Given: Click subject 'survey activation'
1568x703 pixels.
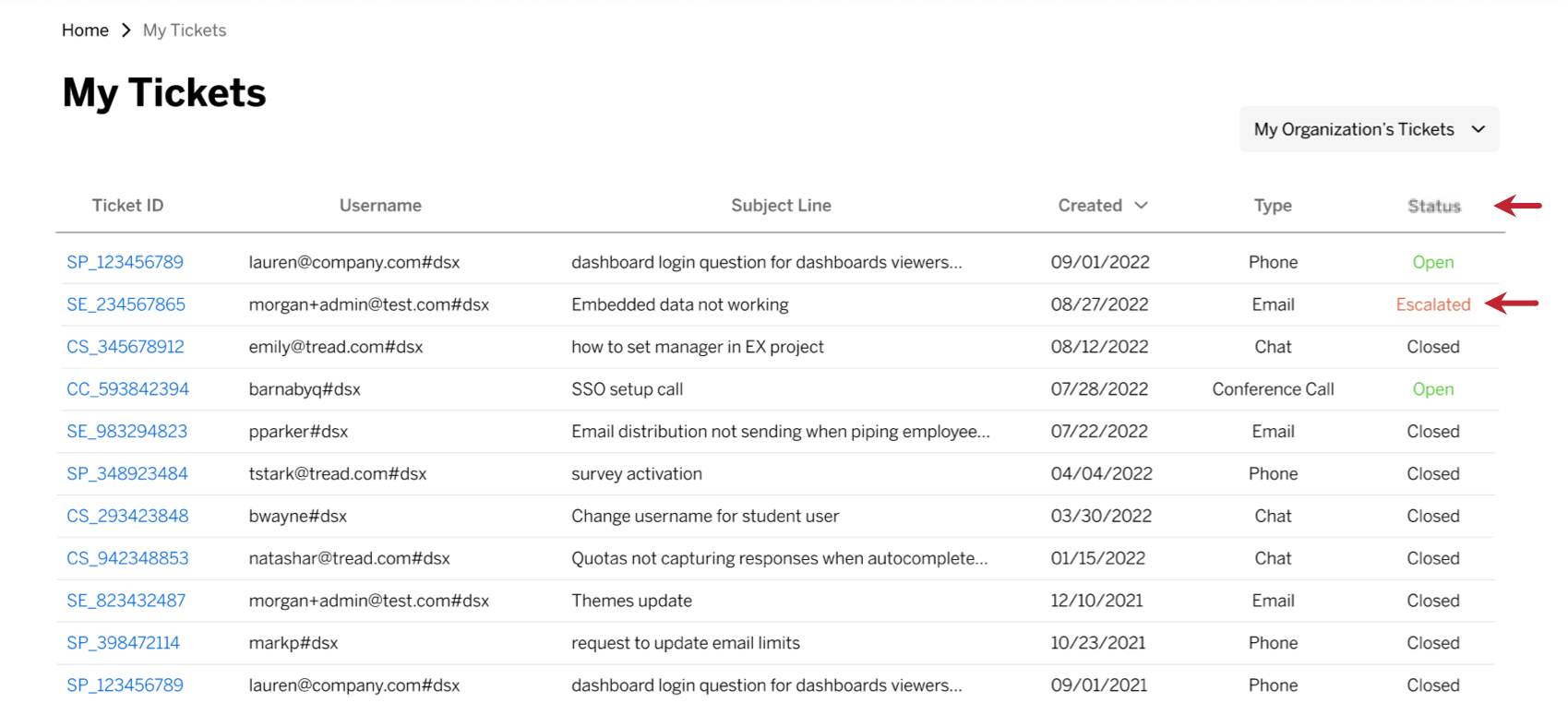Looking at the screenshot, I should click(637, 474).
